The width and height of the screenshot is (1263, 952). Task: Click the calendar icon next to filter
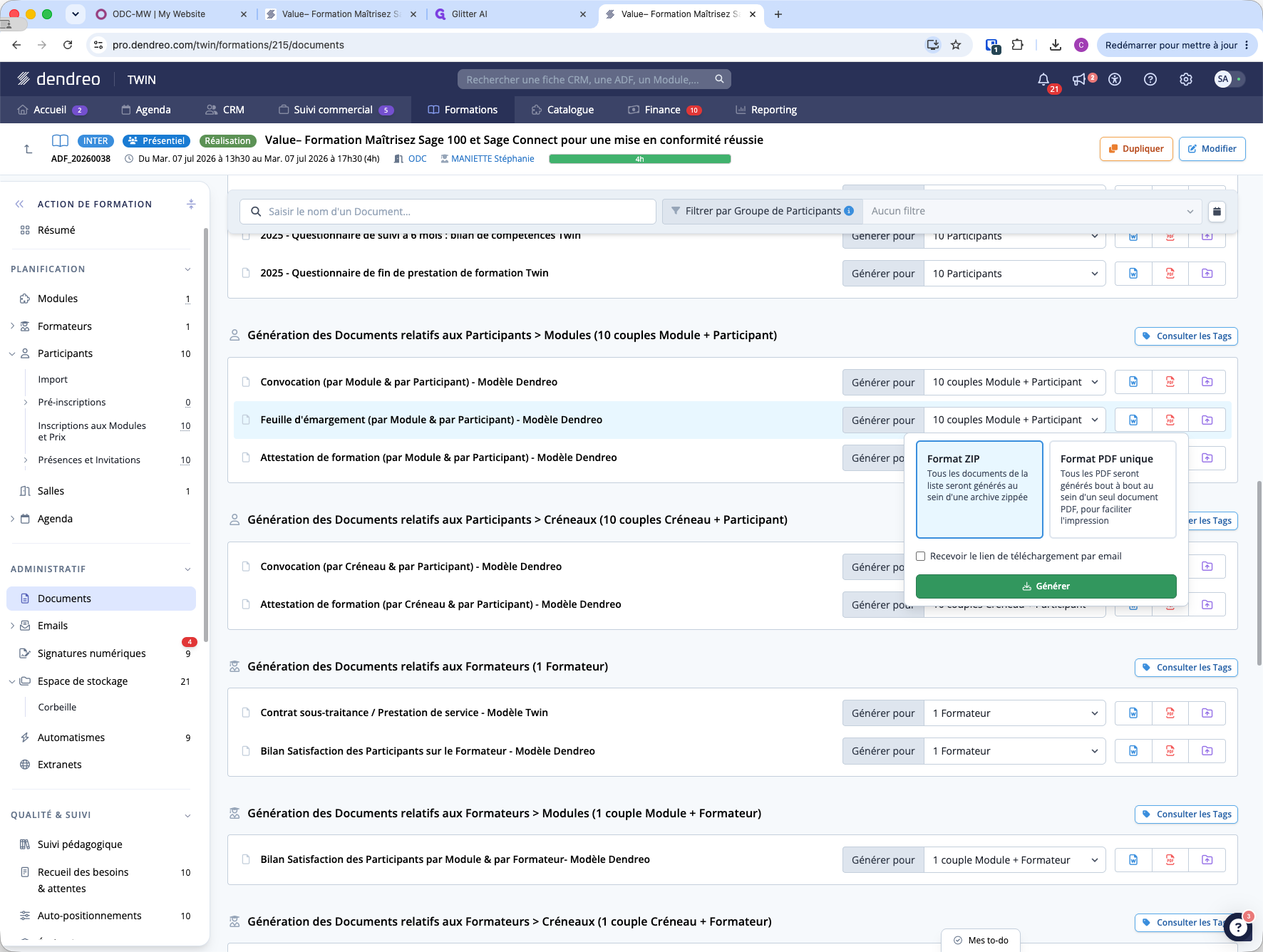(1217, 212)
